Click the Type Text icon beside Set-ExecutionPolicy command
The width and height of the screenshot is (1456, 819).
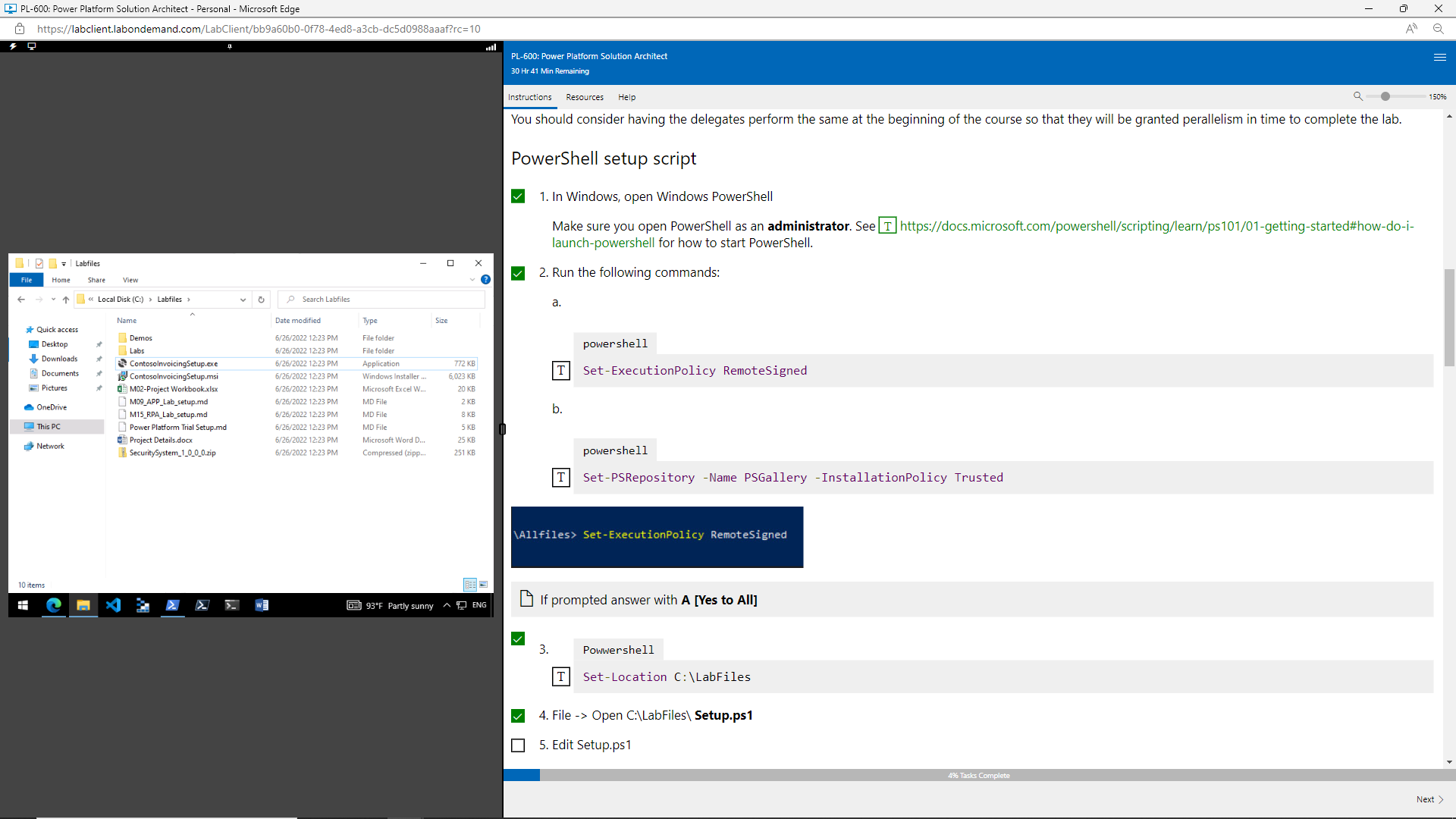[x=561, y=371]
